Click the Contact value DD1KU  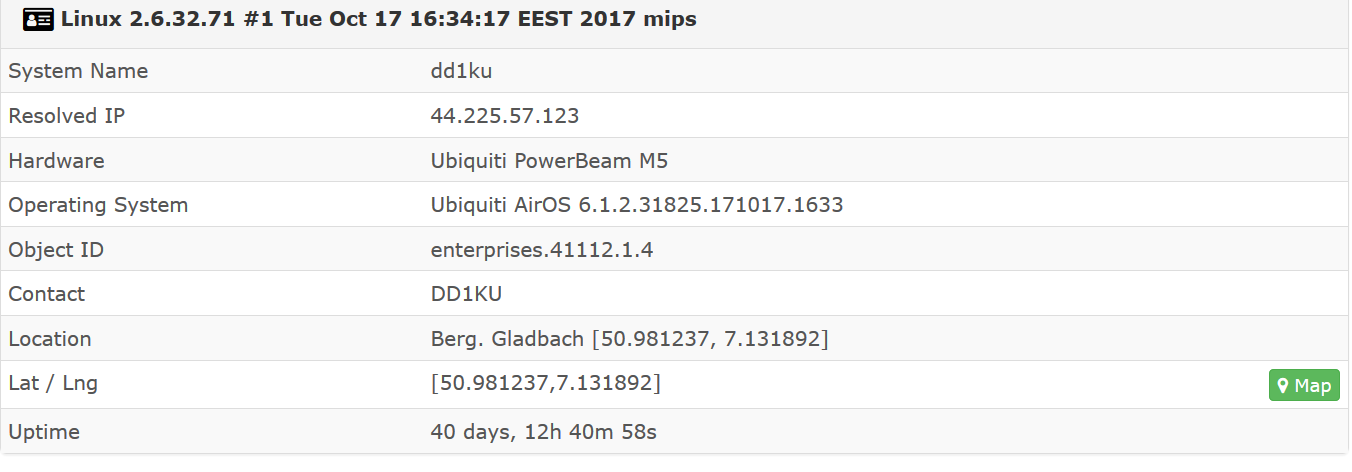tap(467, 294)
